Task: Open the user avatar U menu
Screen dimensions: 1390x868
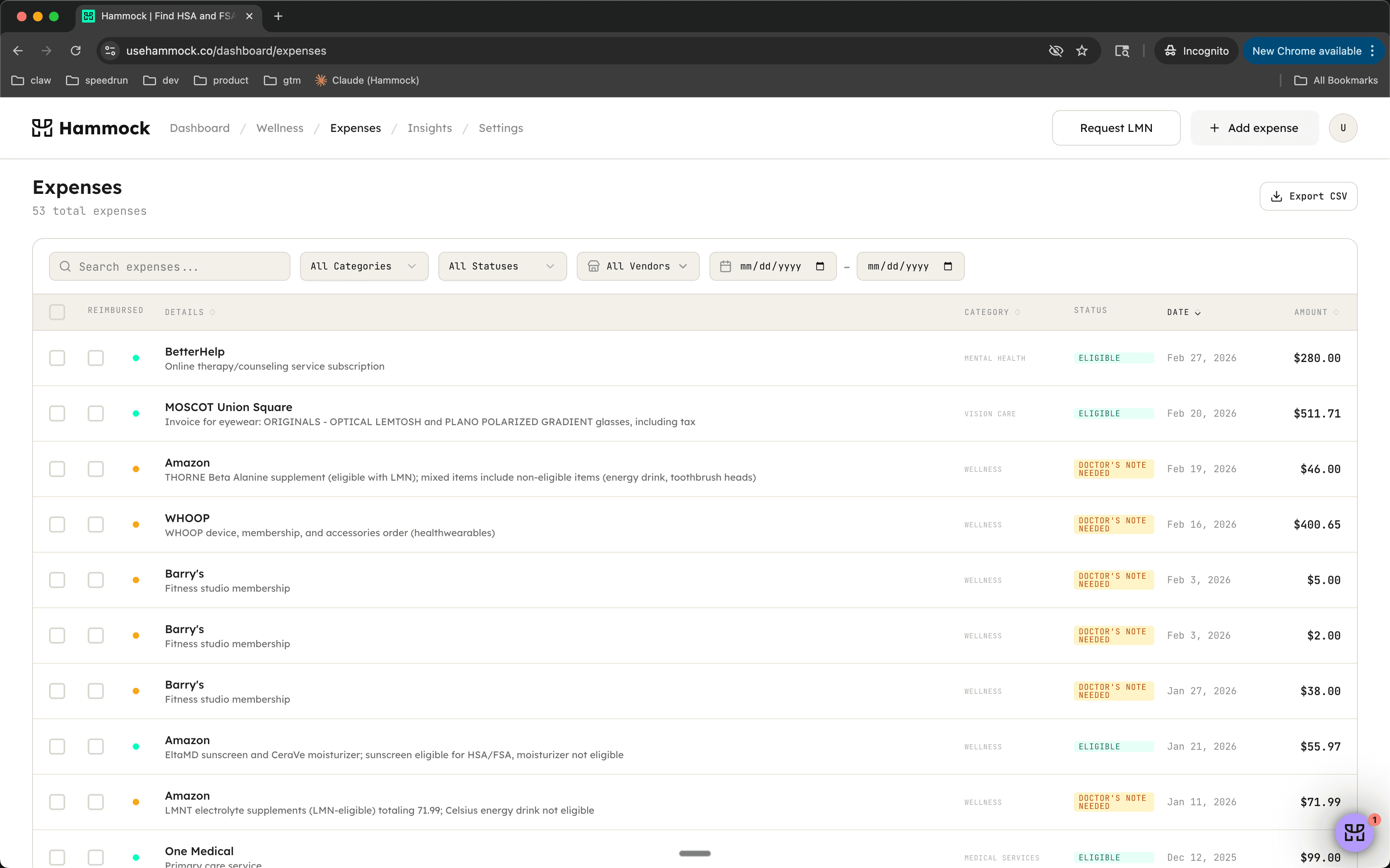Action: click(1343, 128)
